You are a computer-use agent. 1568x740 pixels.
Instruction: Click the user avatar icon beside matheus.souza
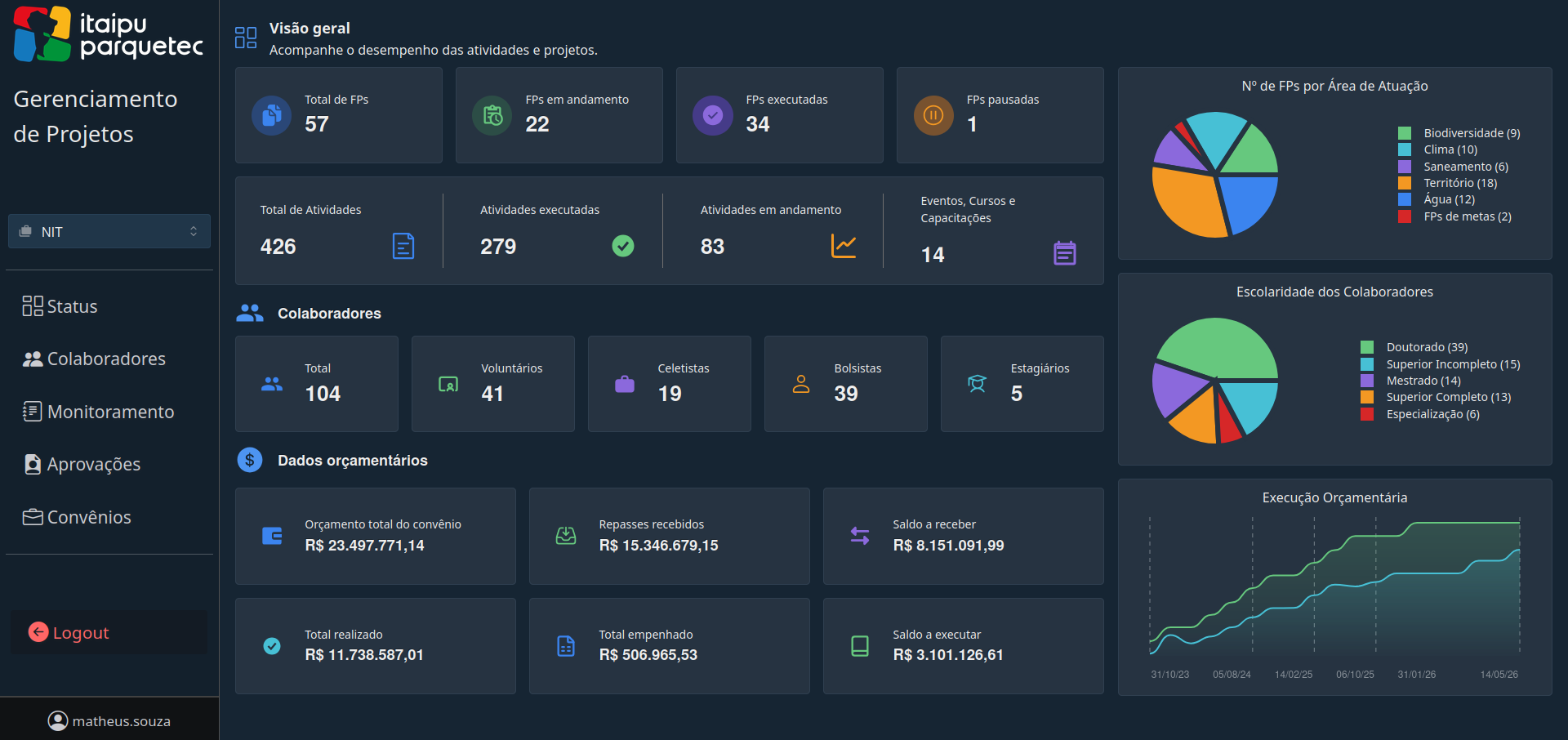pyautogui.click(x=58, y=720)
